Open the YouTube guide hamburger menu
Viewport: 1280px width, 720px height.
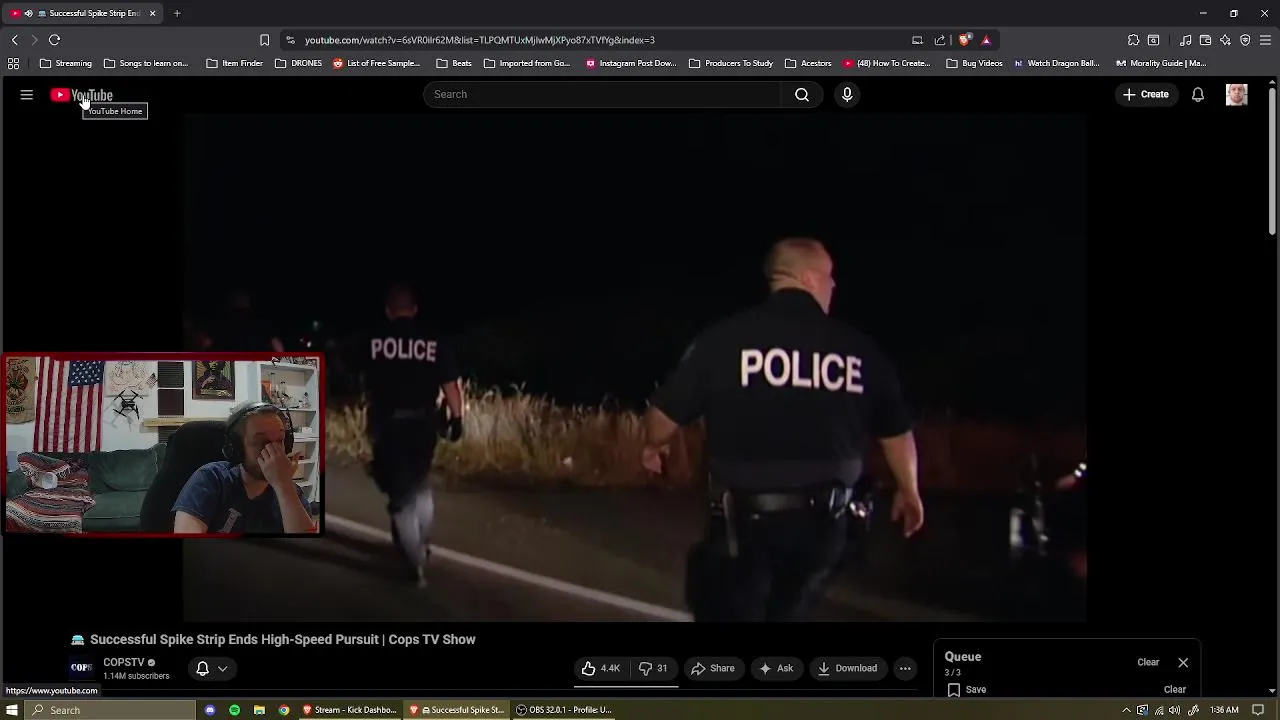[27, 95]
